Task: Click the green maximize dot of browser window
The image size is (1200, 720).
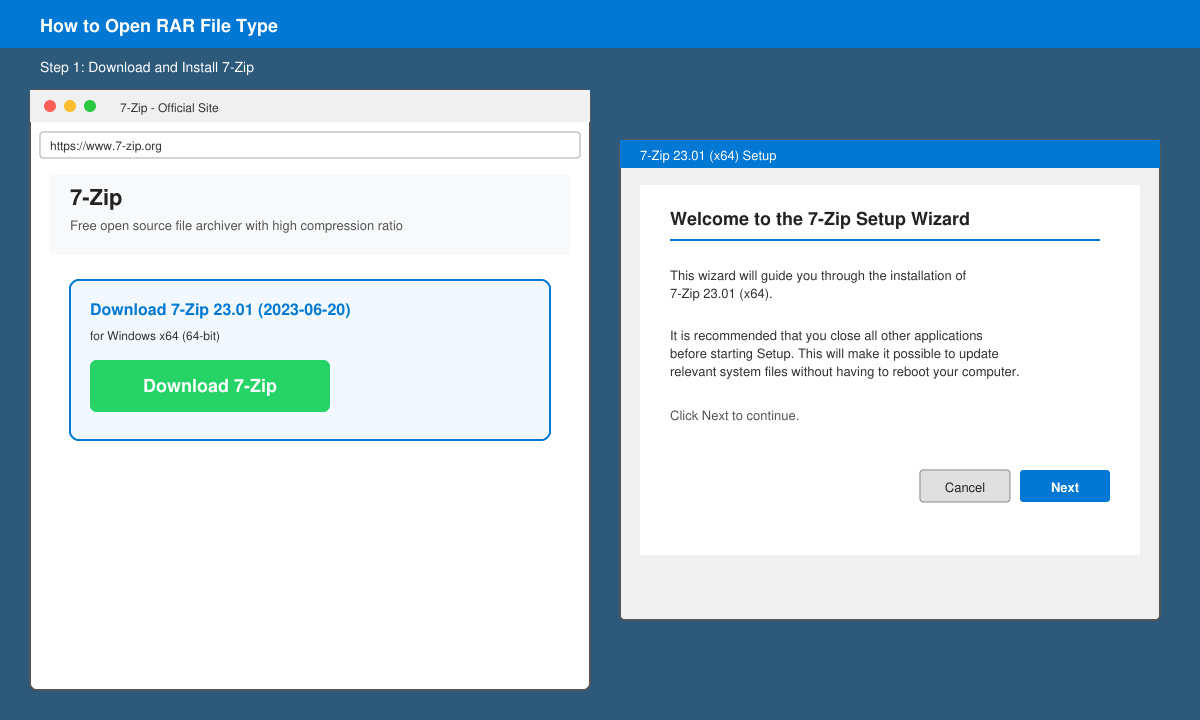Action: (x=90, y=106)
